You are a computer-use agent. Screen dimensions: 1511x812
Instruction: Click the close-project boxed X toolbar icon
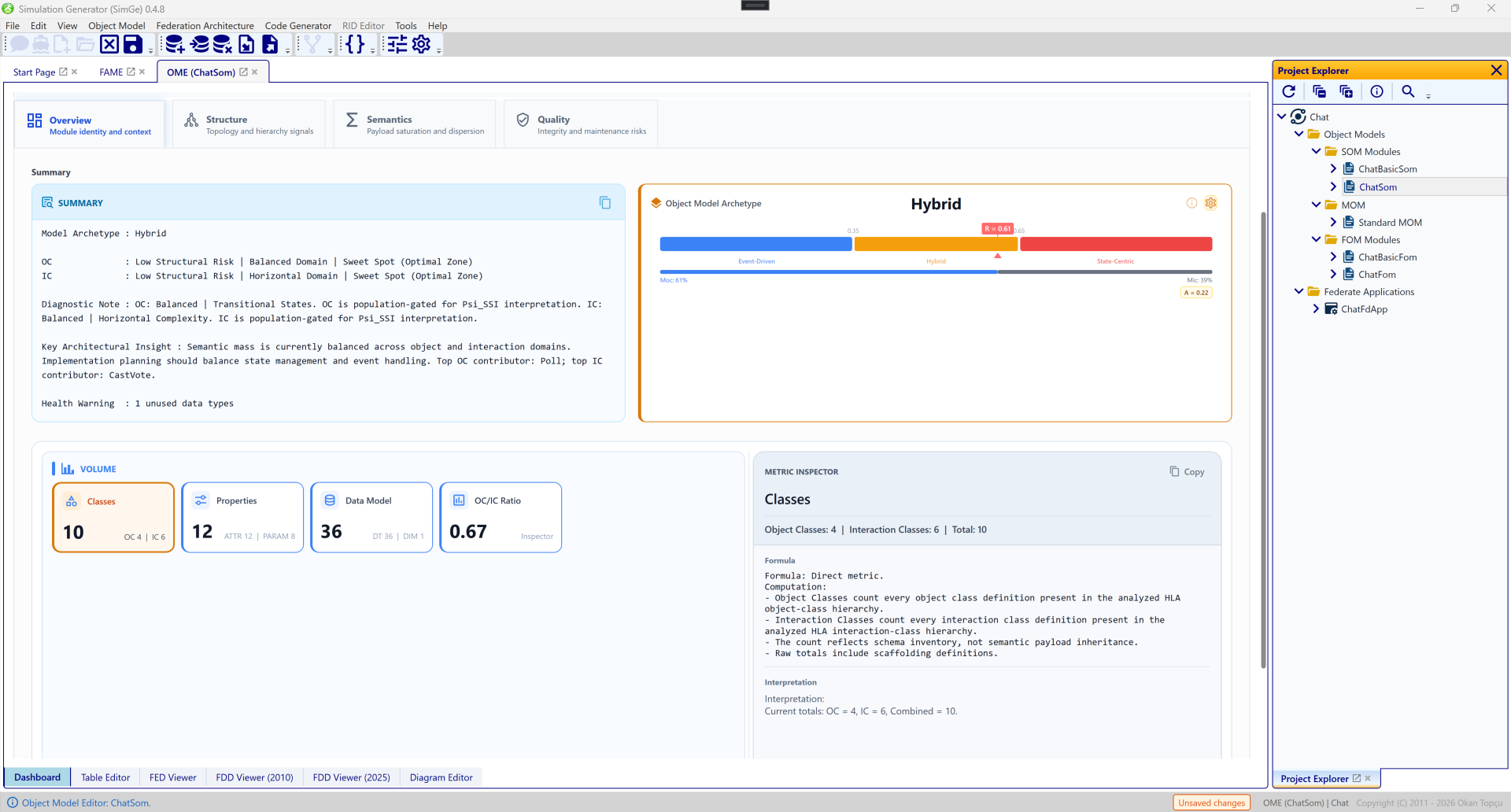click(109, 45)
